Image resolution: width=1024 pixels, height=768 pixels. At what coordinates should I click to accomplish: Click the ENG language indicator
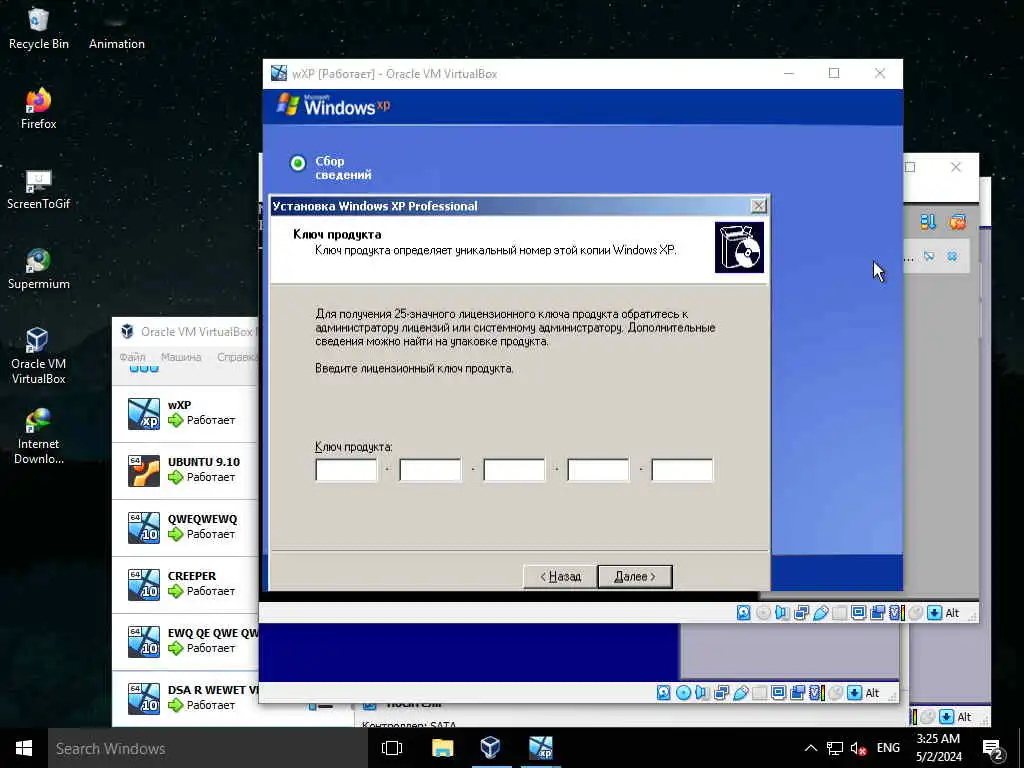(888, 748)
